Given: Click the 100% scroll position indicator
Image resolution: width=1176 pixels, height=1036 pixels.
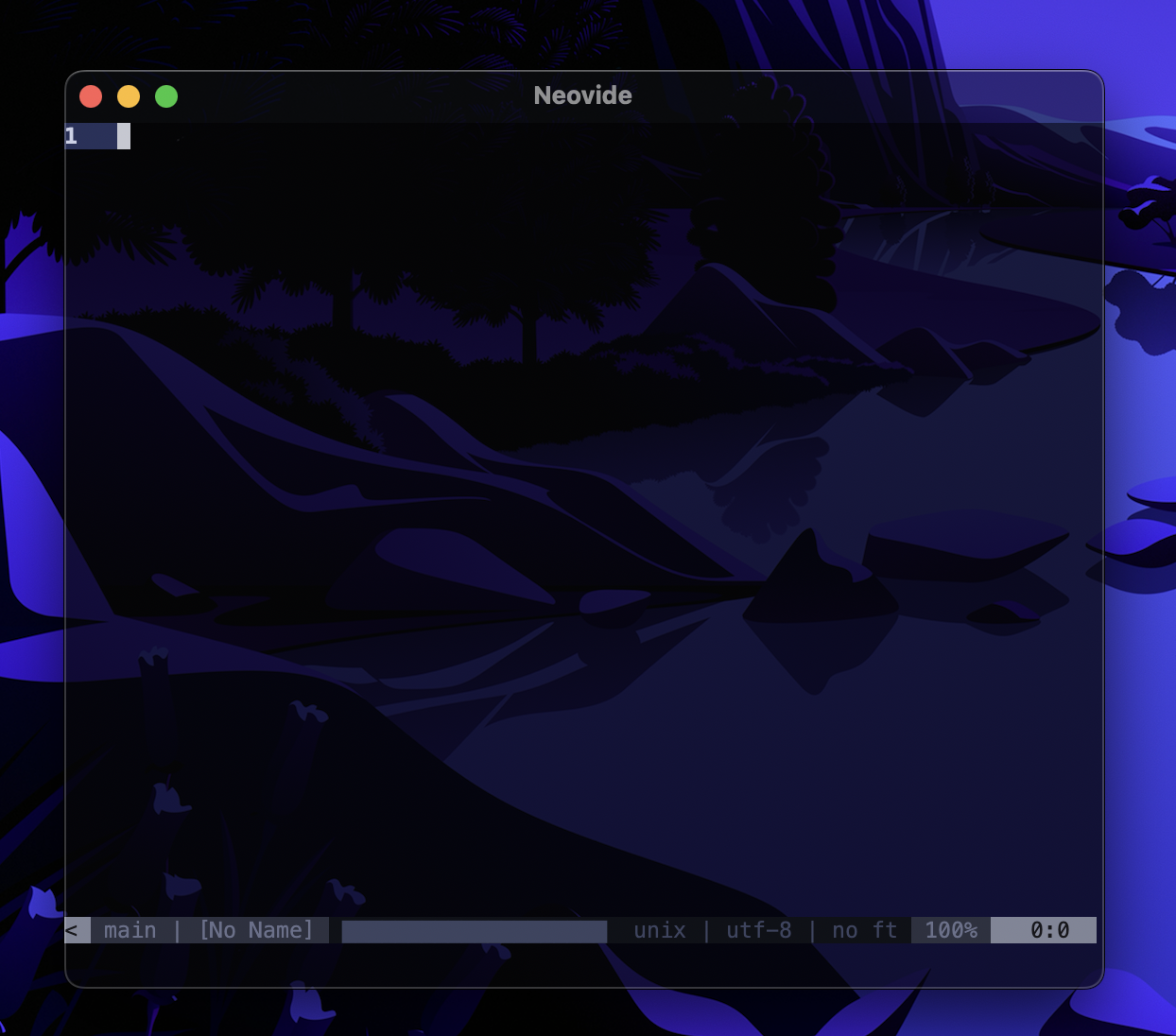Looking at the screenshot, I should tap(950, 930).
